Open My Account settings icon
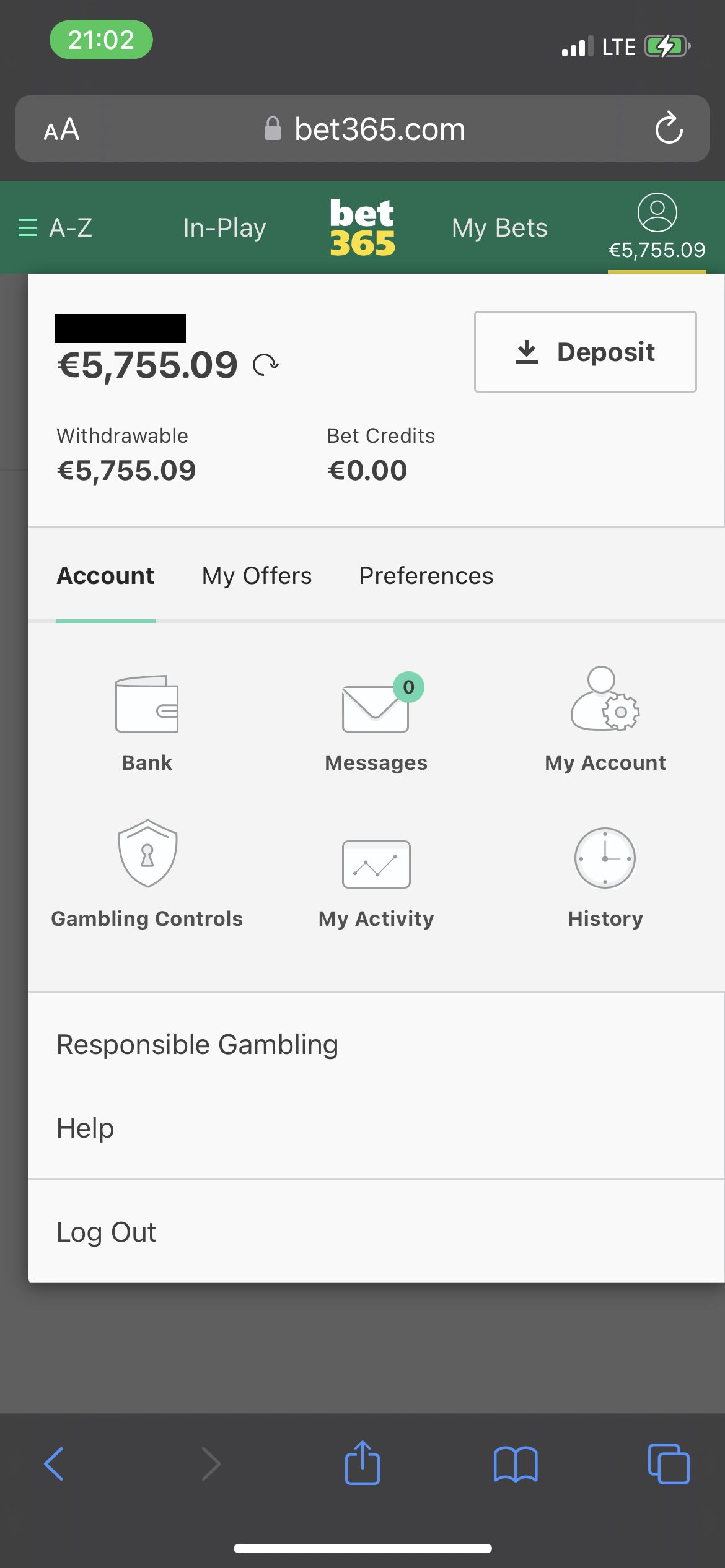The image size is (725, 1568). [x=605, y=700]
